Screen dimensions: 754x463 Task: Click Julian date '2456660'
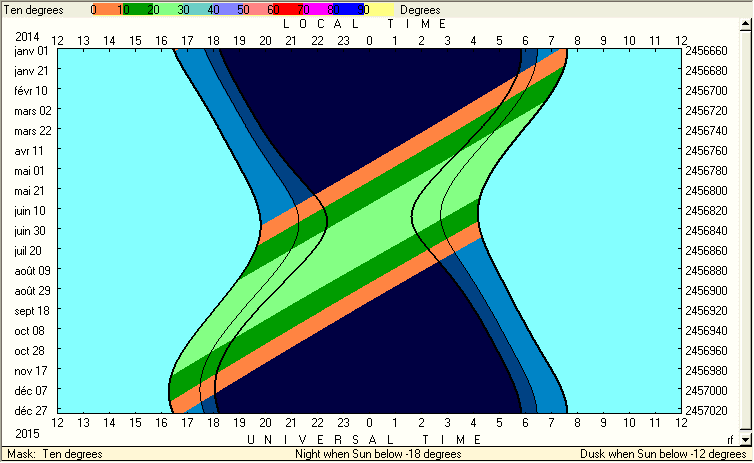click(706, 51)
